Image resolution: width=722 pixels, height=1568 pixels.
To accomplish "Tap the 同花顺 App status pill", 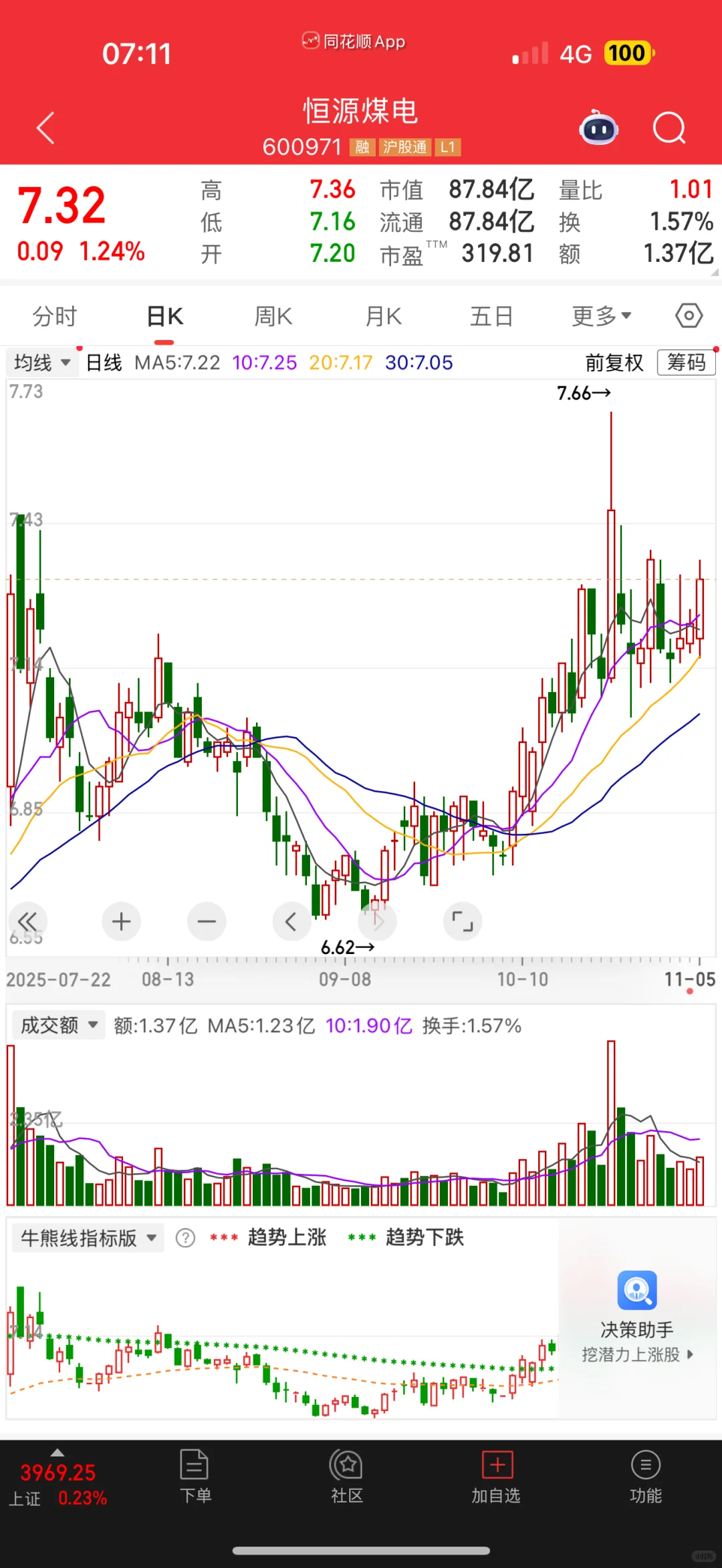I will [354, 41].
